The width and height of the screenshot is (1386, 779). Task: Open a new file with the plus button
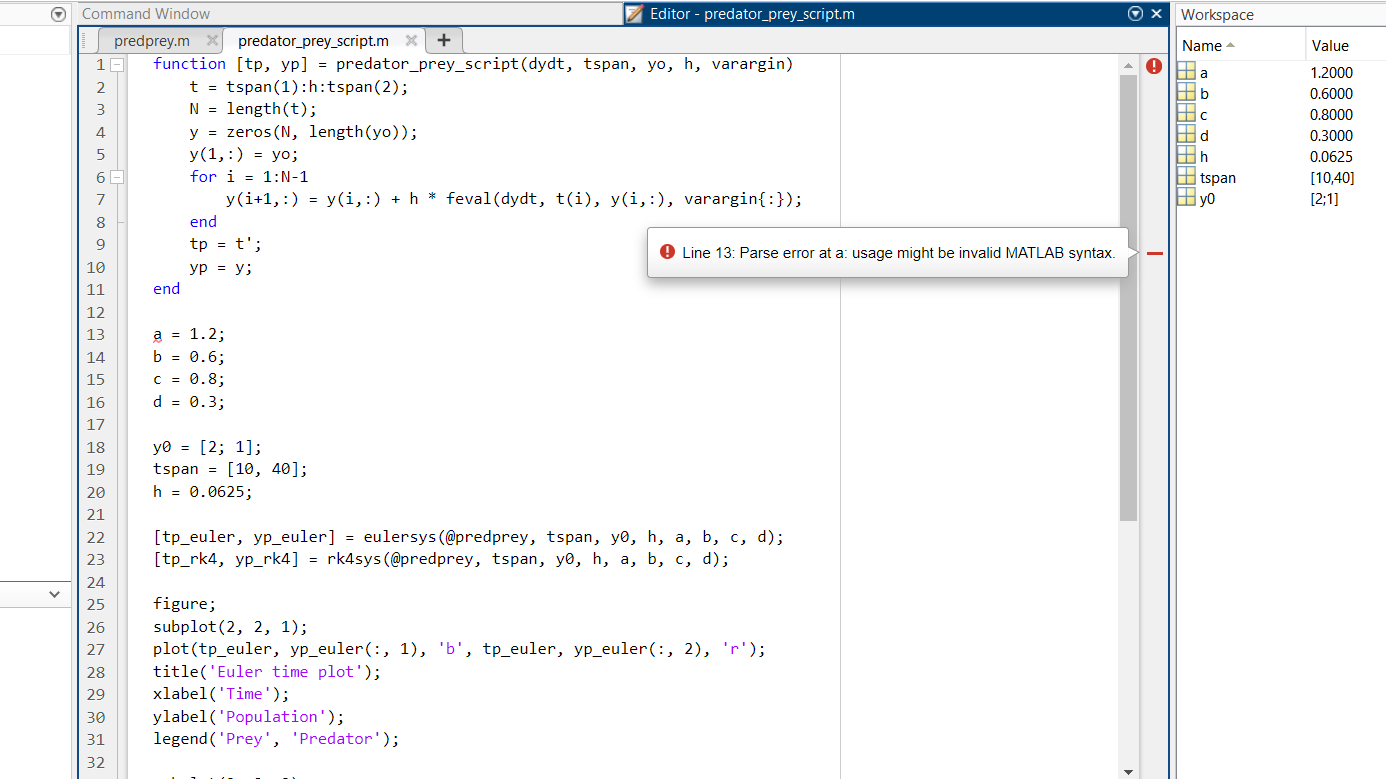coord(443,41)
